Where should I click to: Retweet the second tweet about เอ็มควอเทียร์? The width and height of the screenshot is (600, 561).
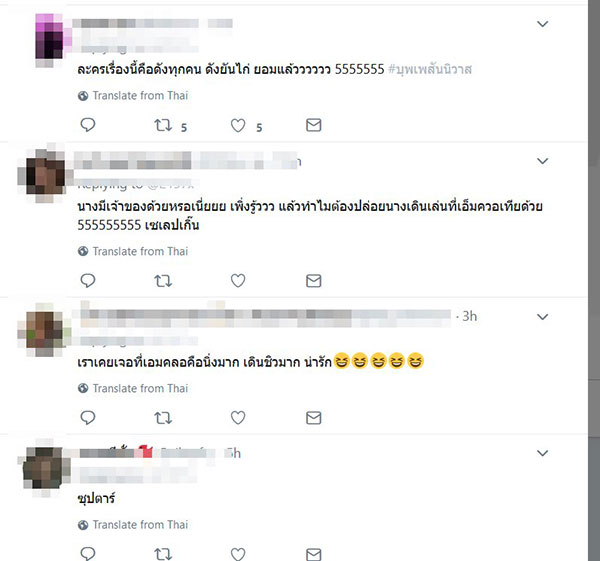163,281
